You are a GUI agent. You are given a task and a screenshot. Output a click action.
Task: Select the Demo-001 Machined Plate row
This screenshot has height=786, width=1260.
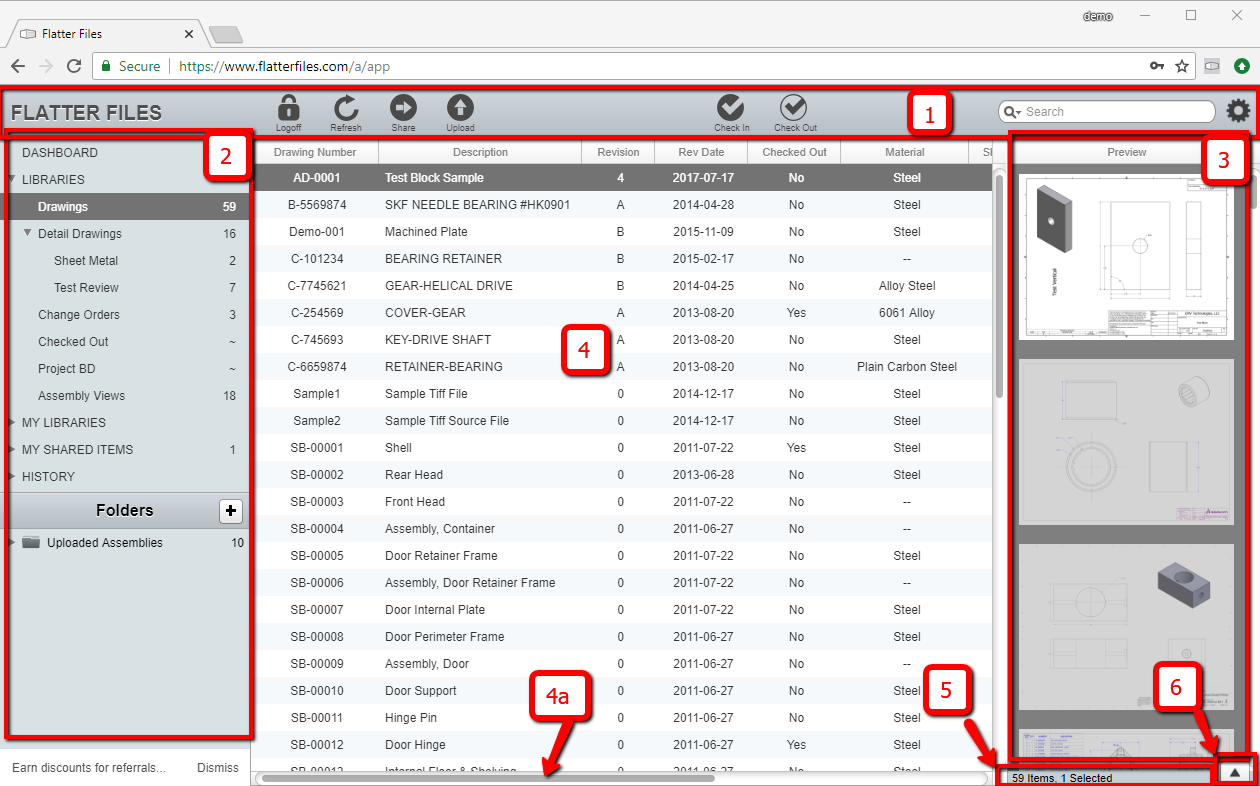[623, 232]
